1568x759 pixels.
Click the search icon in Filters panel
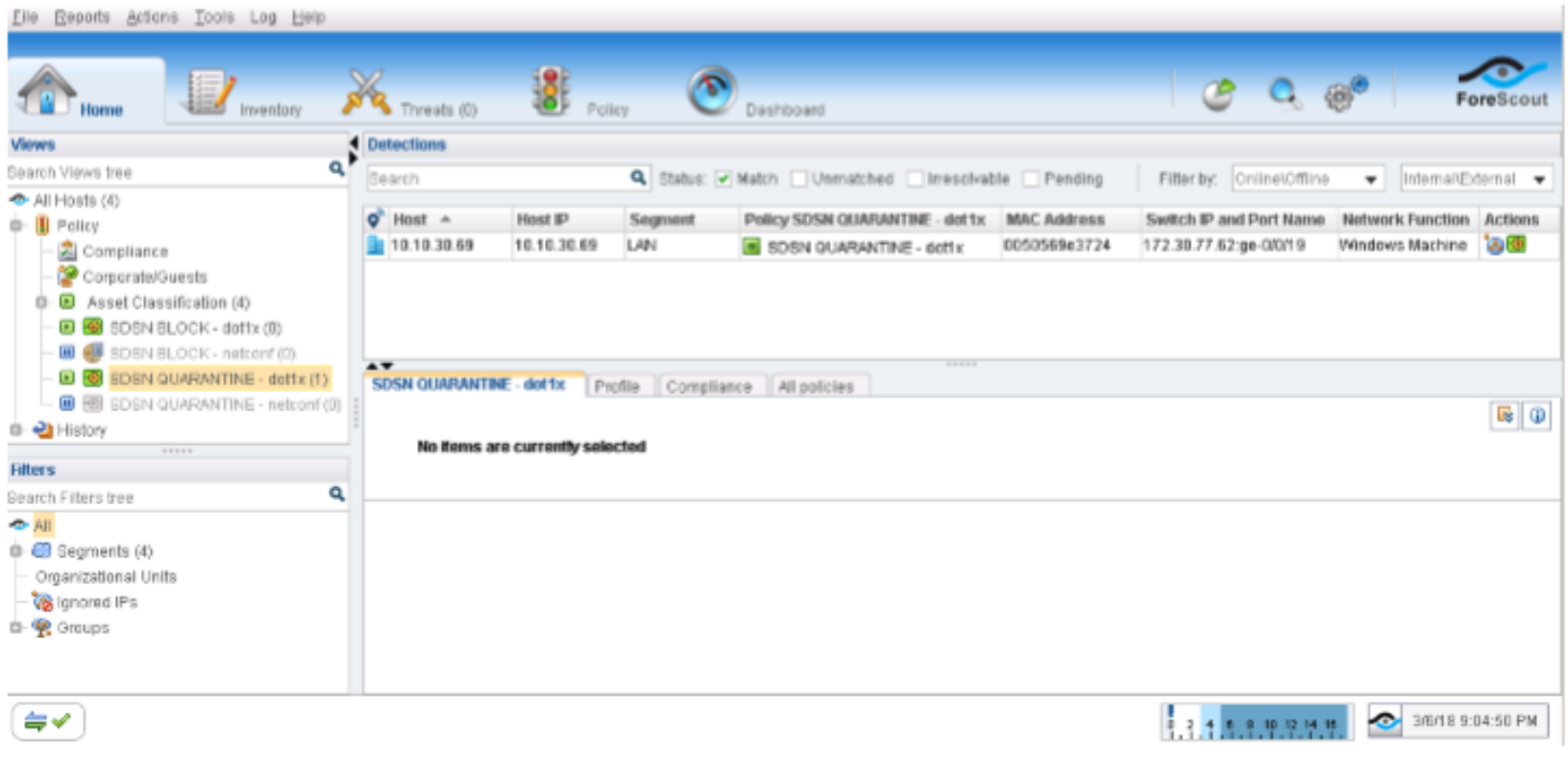pyautogui.click(x=336, y=494)
